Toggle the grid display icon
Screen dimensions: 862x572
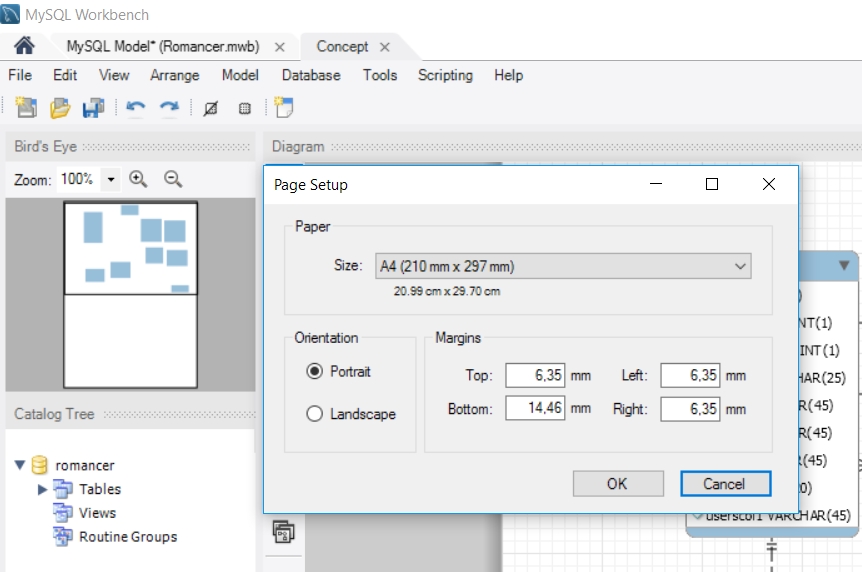pos(211,108)
